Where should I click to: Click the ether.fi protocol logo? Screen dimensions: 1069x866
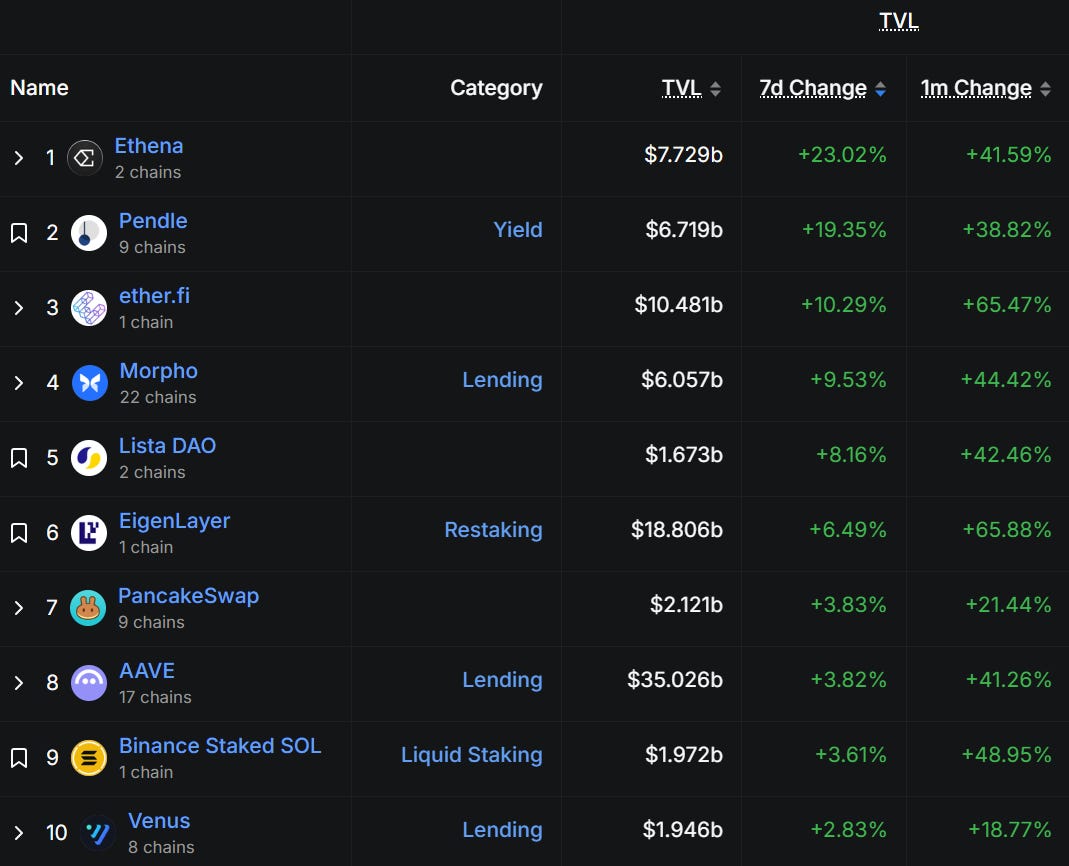89,308
